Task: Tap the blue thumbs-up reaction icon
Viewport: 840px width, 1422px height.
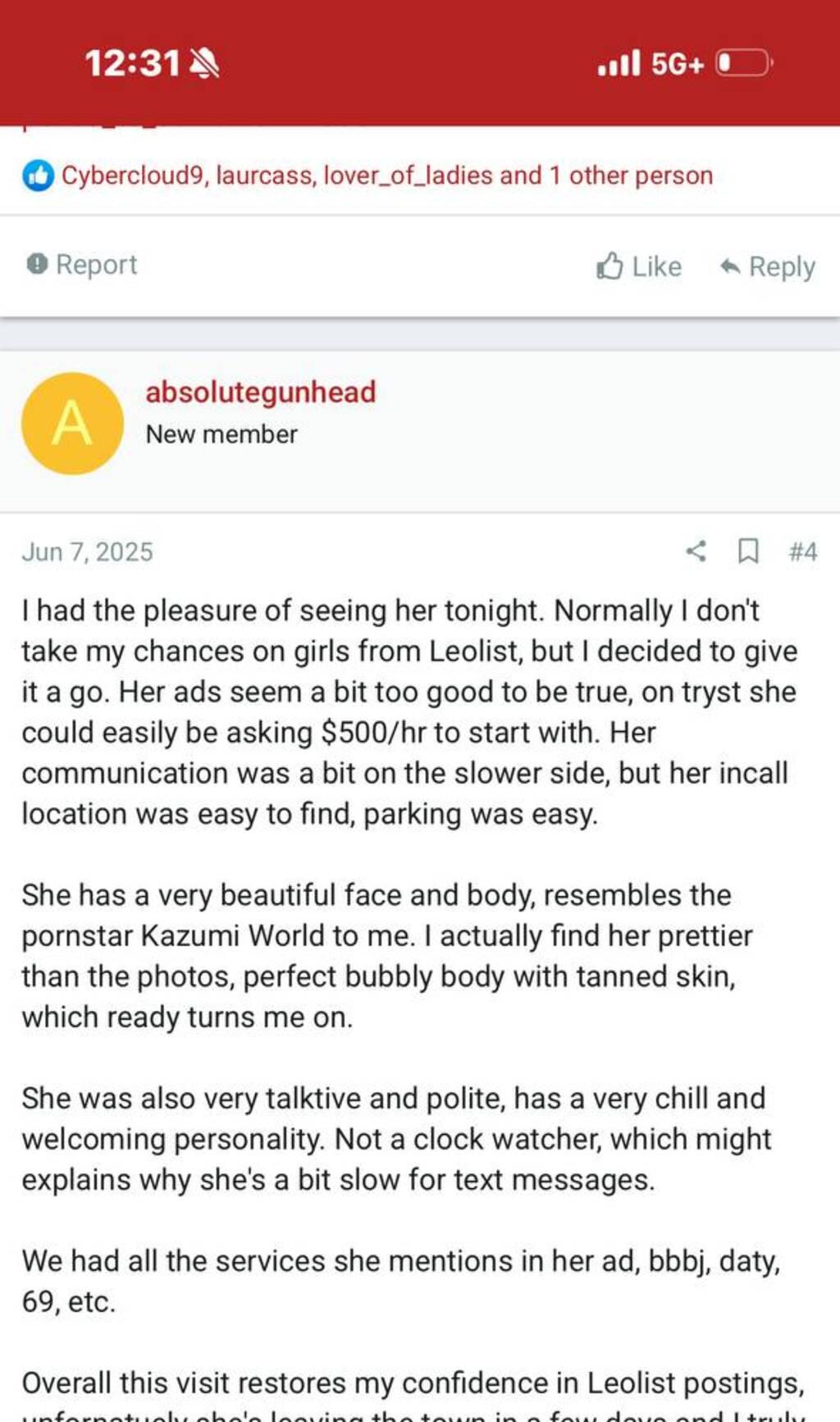Action: 38,176
